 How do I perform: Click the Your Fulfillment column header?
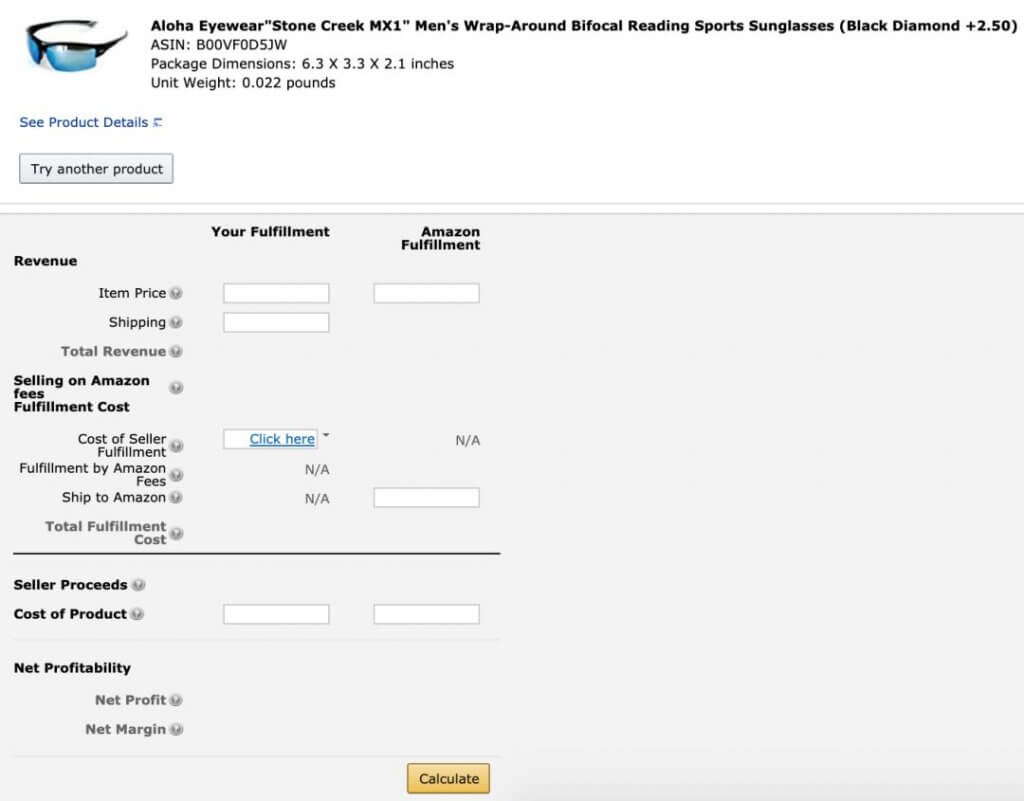coord(270,232)
